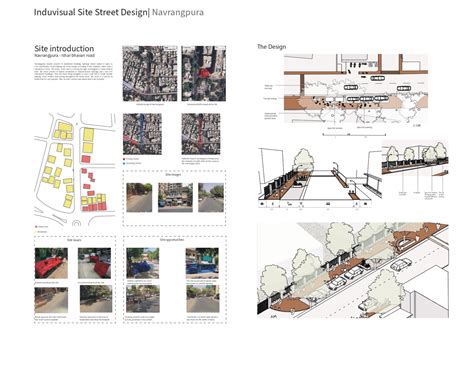Click 'The Design' heading
The width and height of the screenshot is (474, 366).
click(271, 47)
